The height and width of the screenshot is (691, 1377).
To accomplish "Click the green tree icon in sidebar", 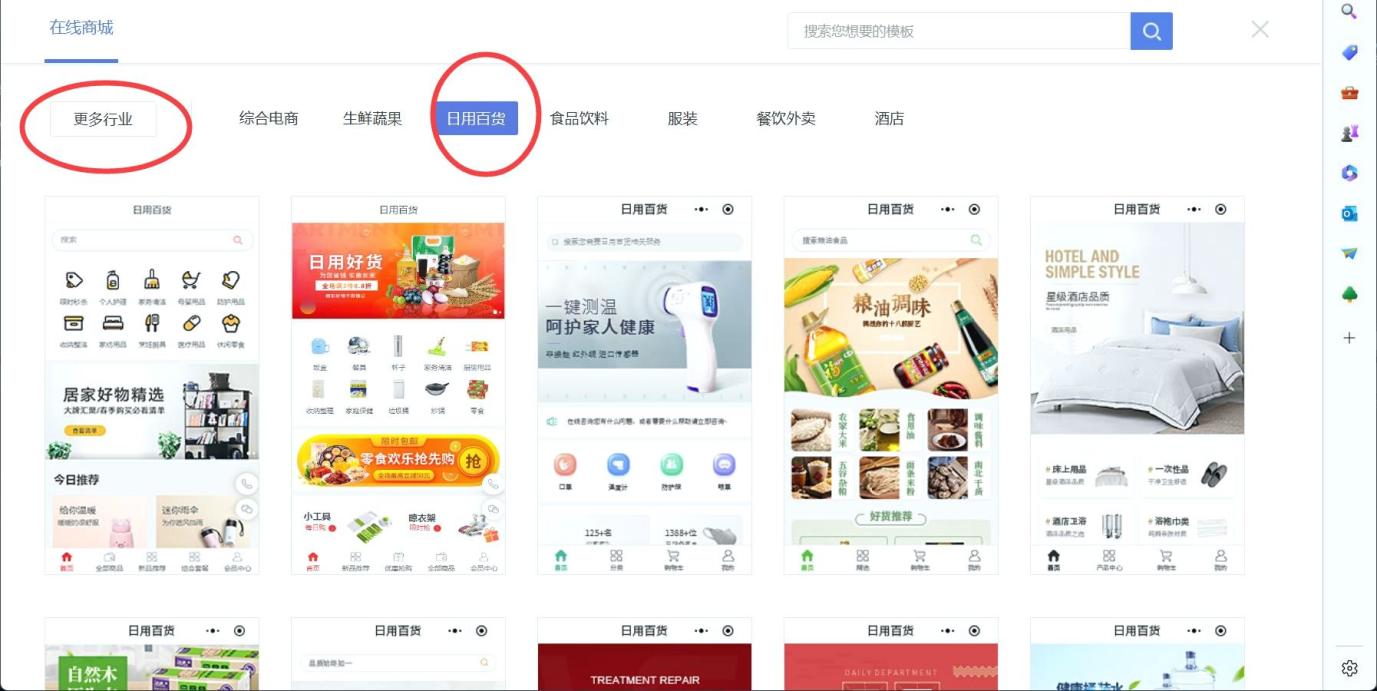I will point(1349,294).
